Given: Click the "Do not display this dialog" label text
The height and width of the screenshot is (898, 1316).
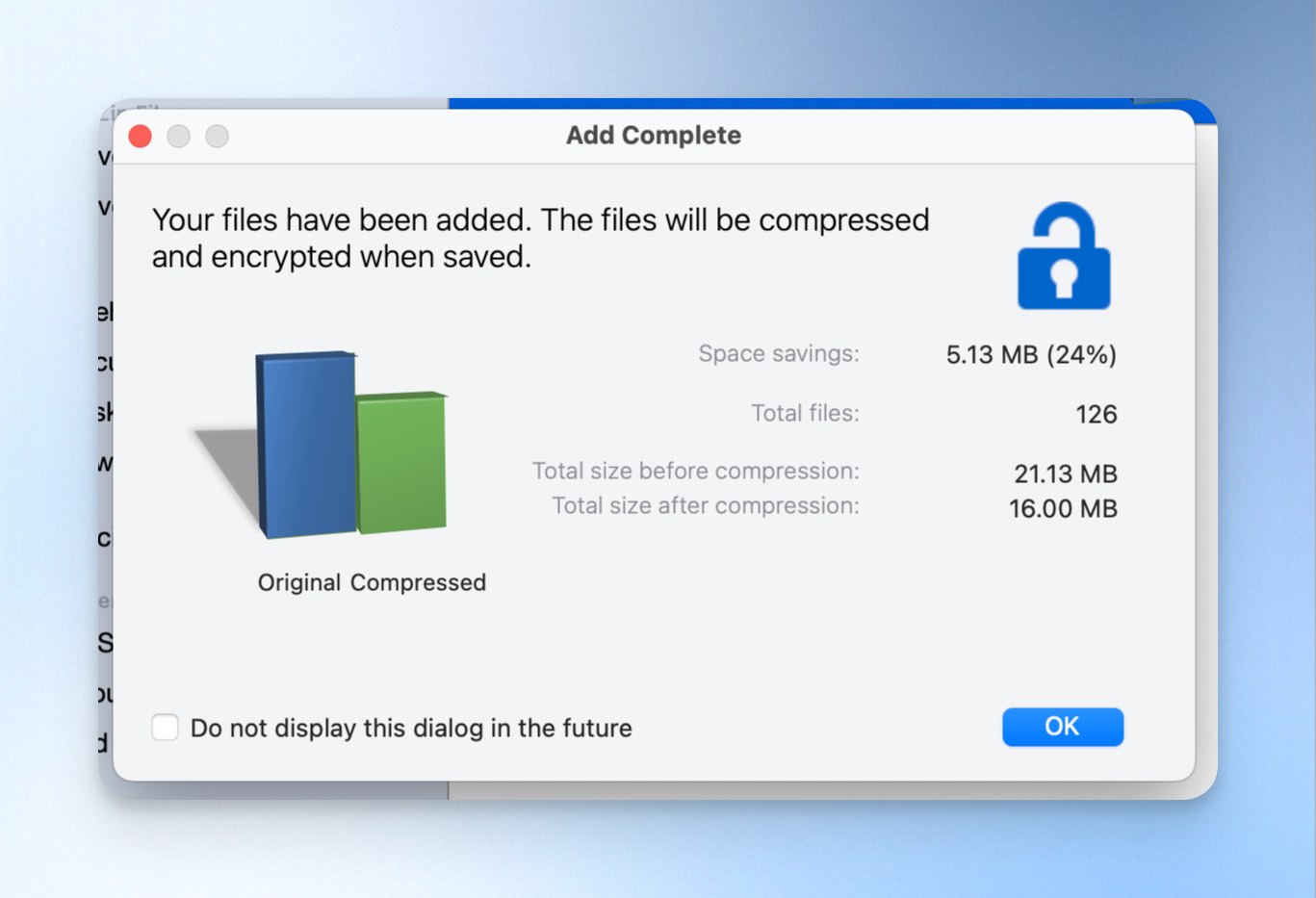Looking at the screenshot, I should (411, 728).
